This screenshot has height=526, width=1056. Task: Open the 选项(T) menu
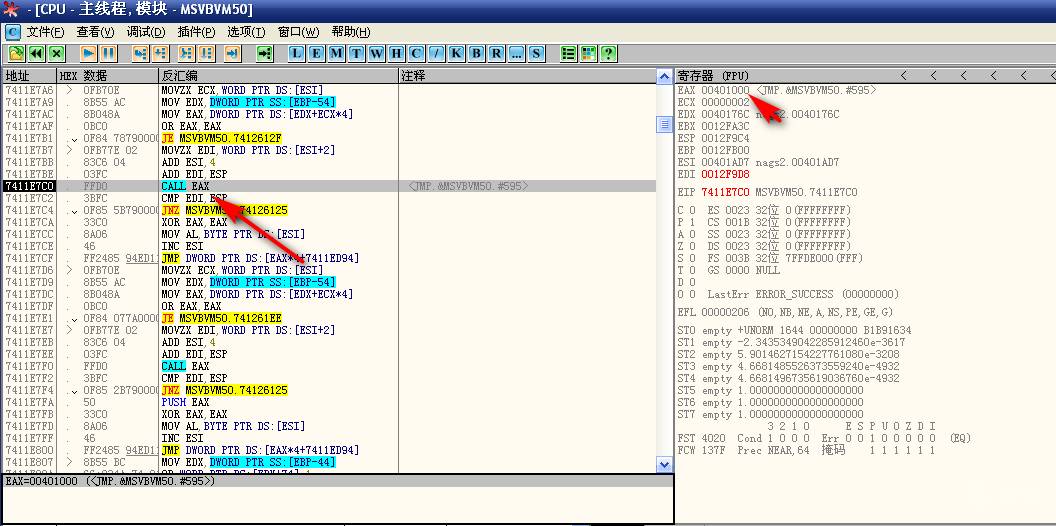[246, 32]
